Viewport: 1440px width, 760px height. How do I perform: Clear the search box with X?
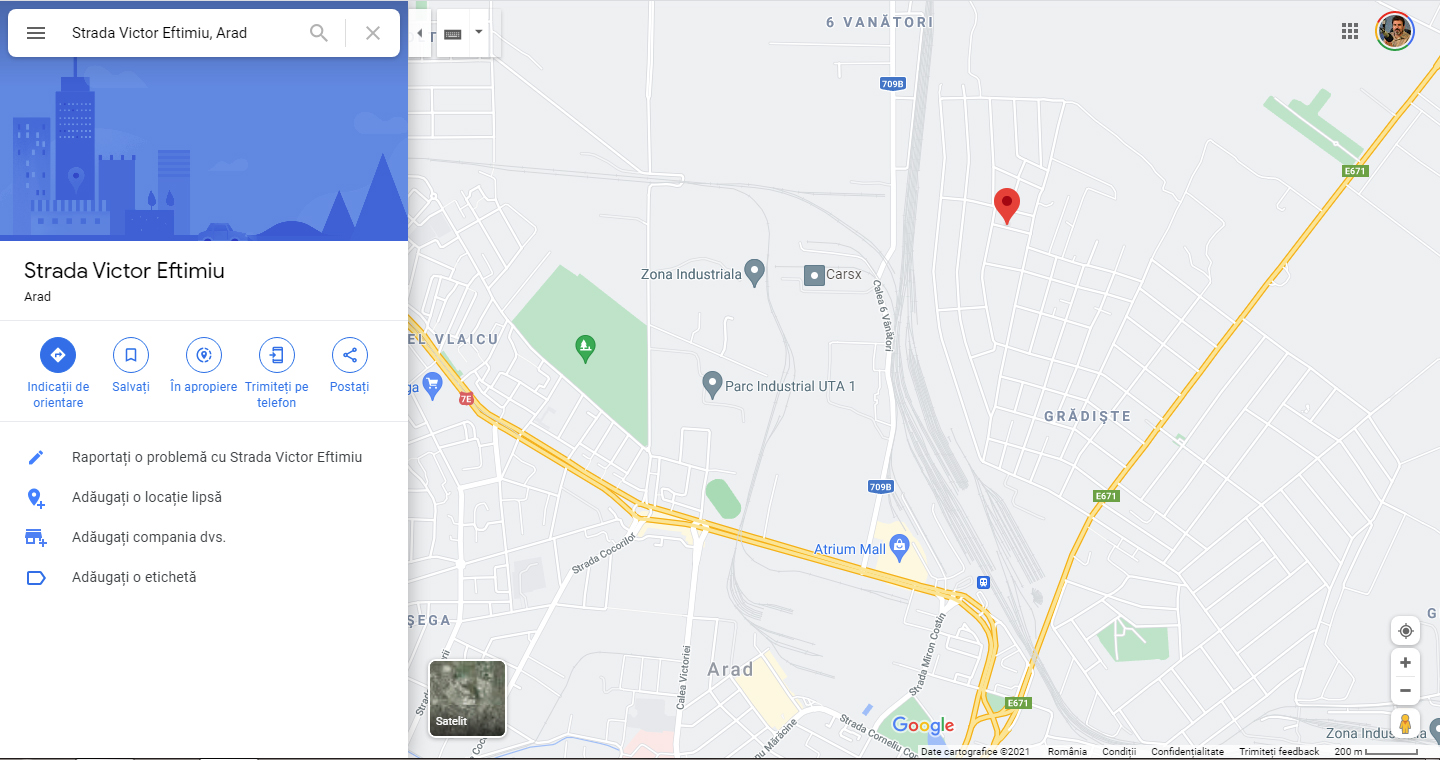[x=373, y=33]
